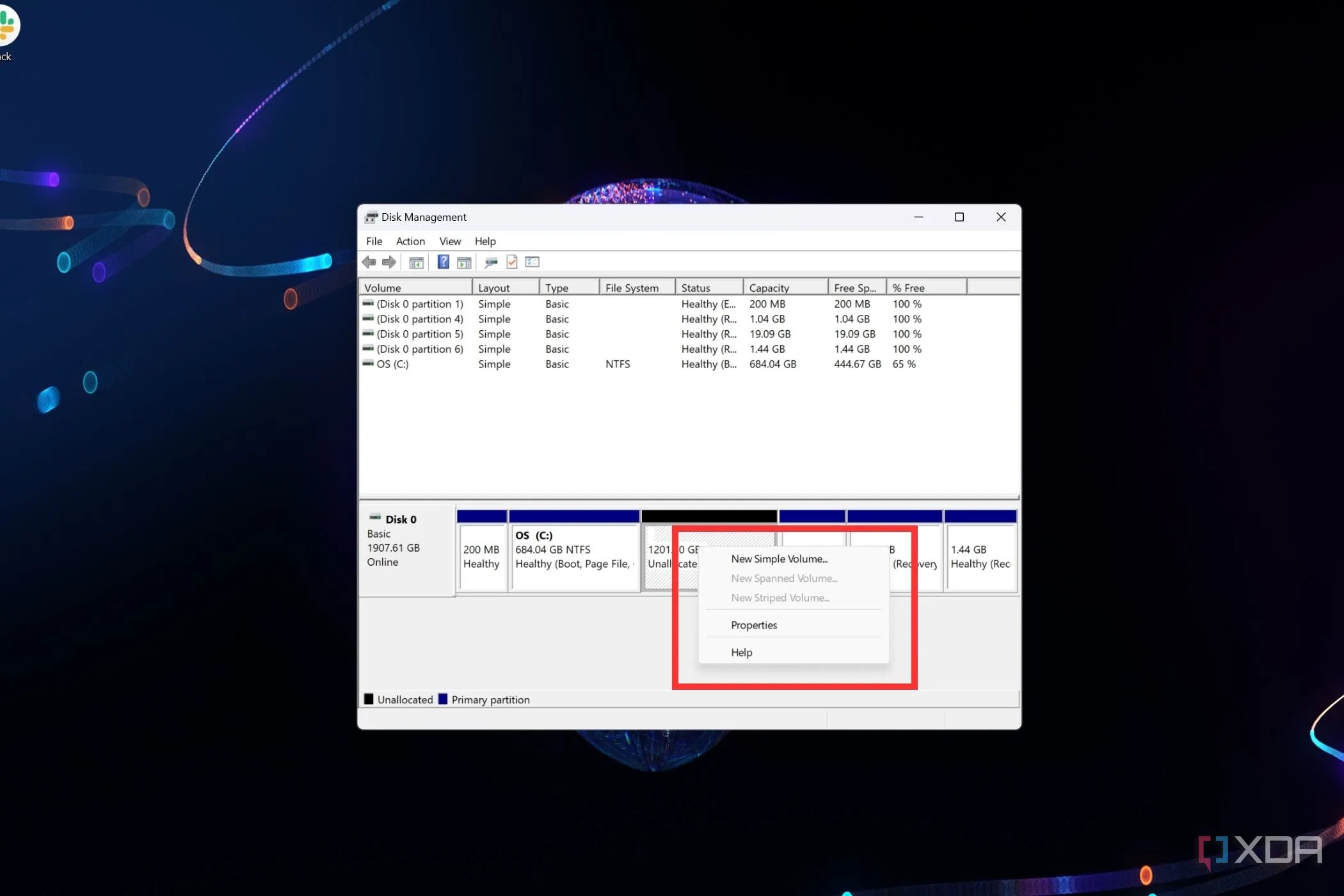Select the OS (C:) volume in the list
The image size is (1344, 896).
coord(393,364)
